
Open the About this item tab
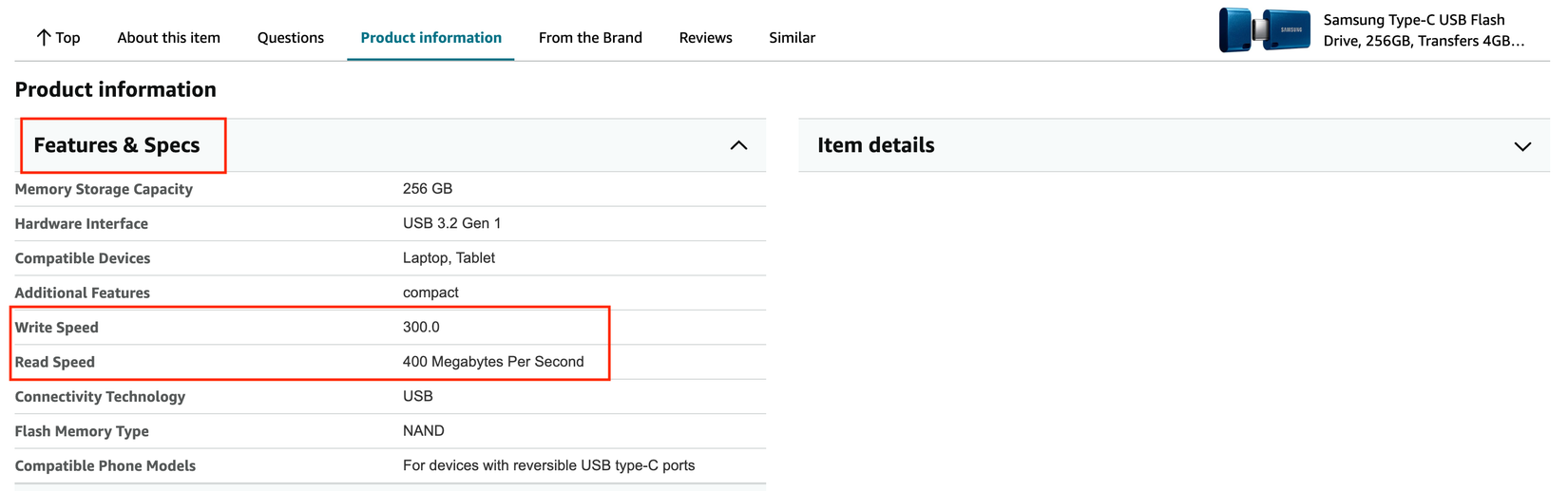pyautogui.click(x=168, y=38)
